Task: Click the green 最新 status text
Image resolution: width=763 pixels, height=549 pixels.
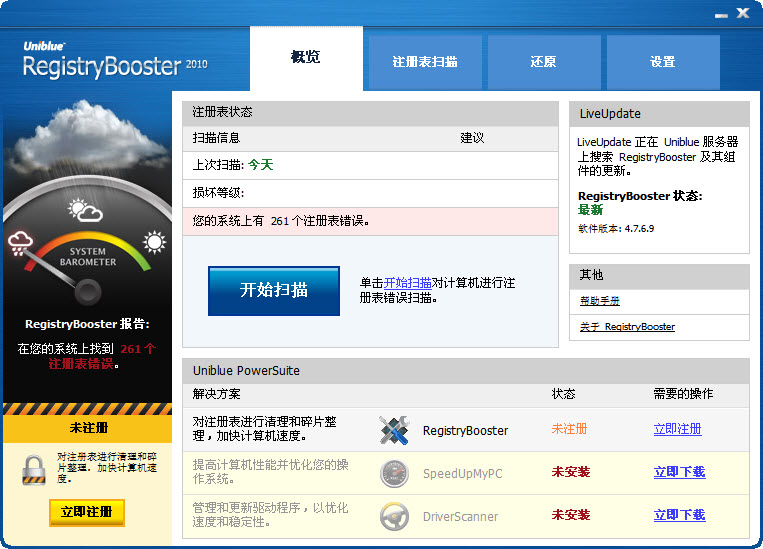Action: point(590,210)
